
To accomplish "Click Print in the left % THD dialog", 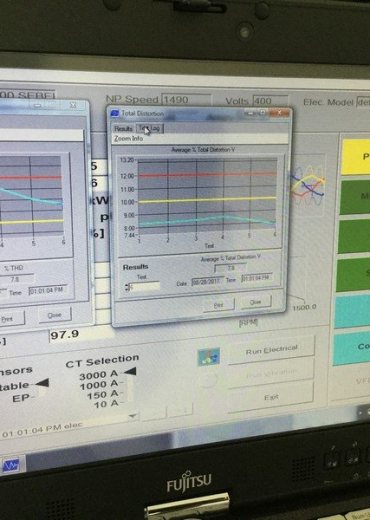I will tap(11, 319).
